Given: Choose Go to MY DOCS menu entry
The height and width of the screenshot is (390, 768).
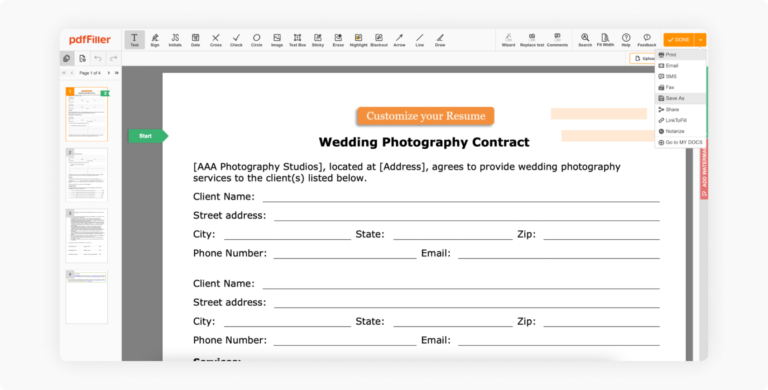Looking at the screenshot, I should click(680, 143).
